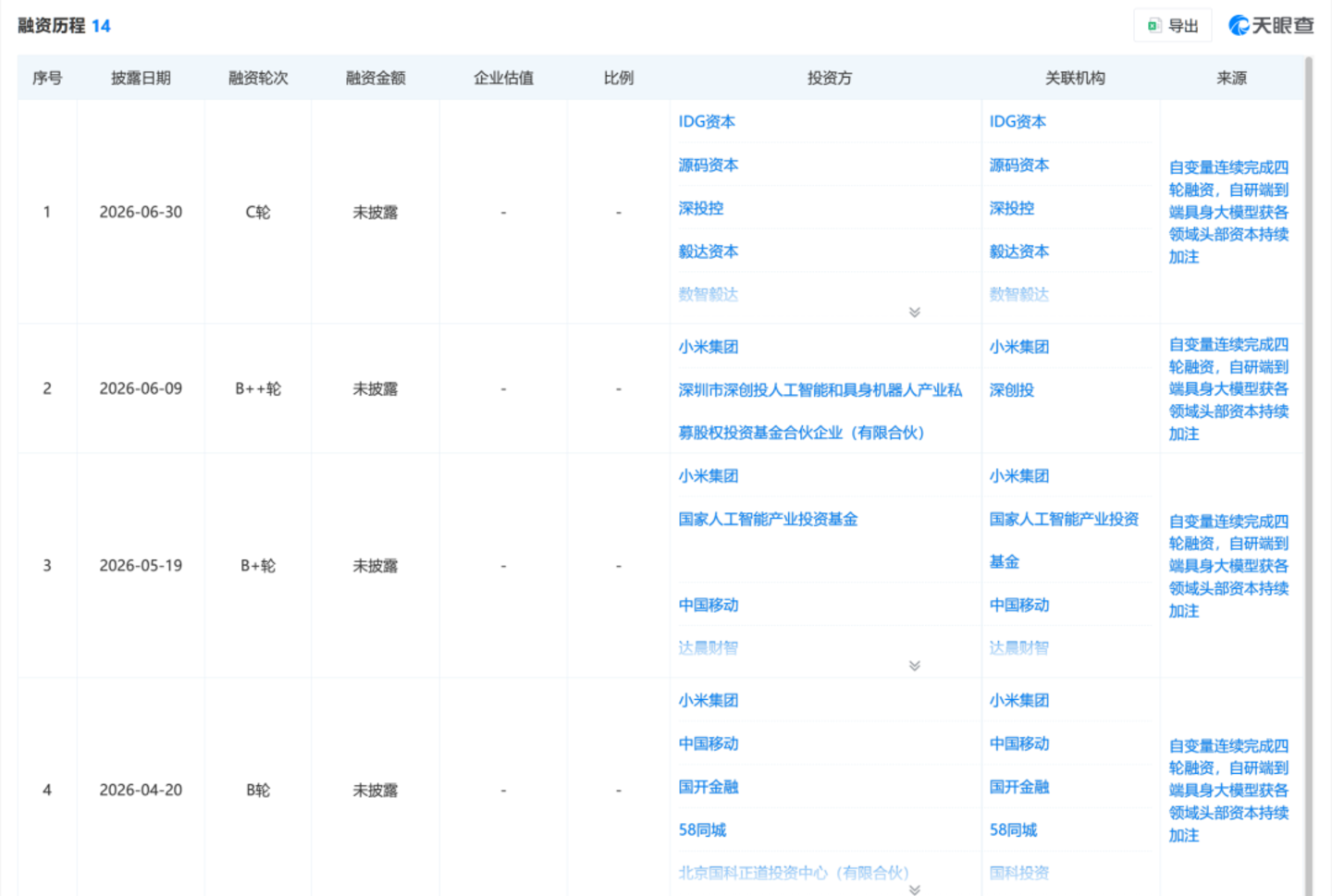Open news source link for B+轮 row
Image resolution: width=1332 pixels, height=896 pixels.
[x=1228, y=566]
